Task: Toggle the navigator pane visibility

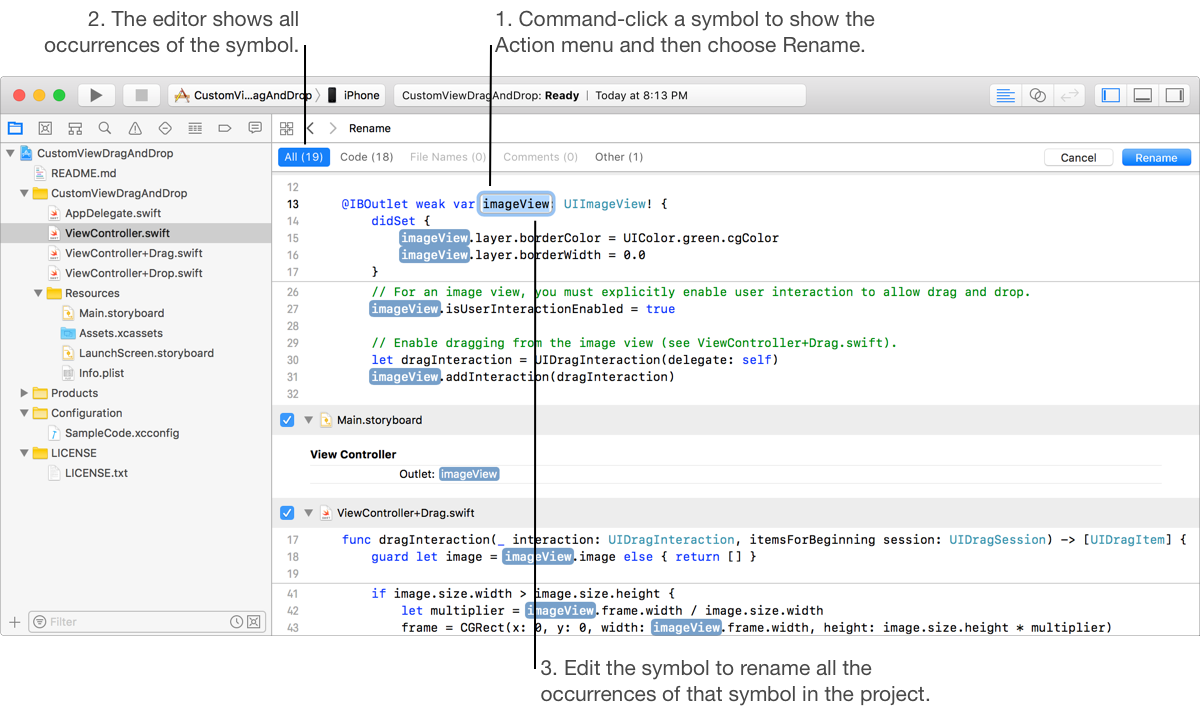Action: pos(1110,95)
